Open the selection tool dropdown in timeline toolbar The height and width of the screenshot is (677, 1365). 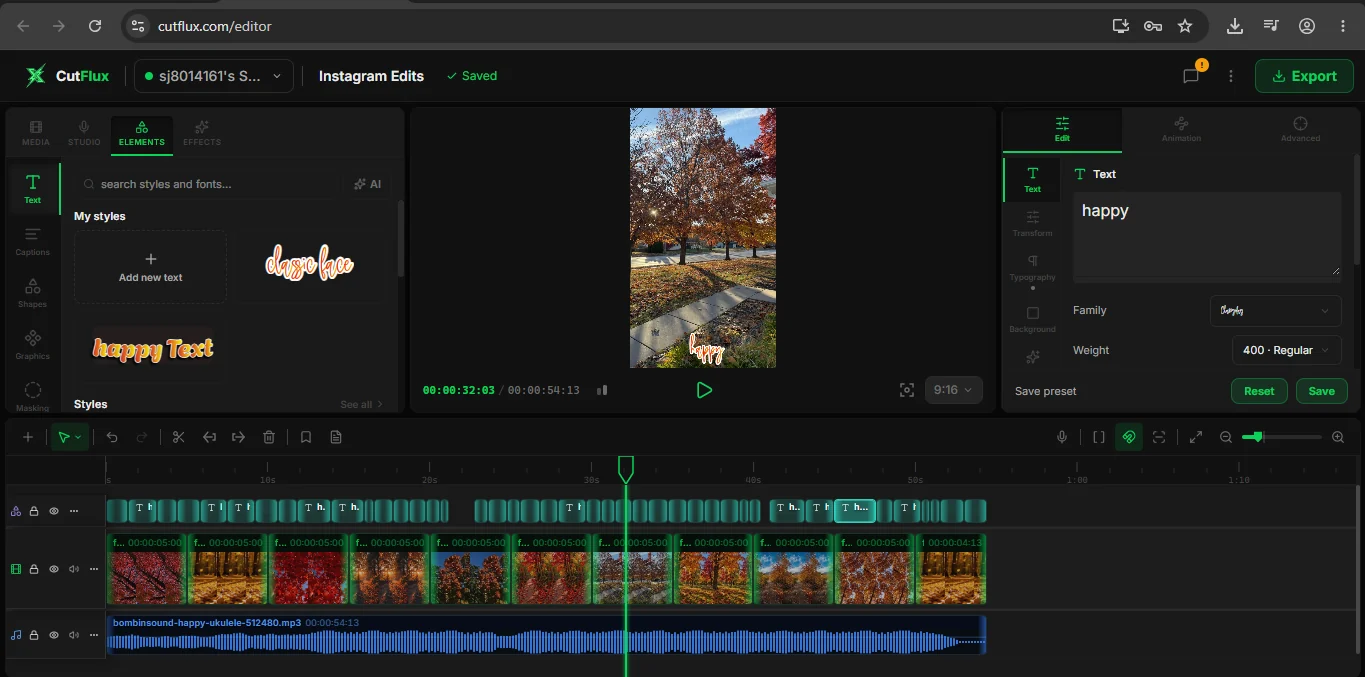pyautogui.click(x=69, y=437)
